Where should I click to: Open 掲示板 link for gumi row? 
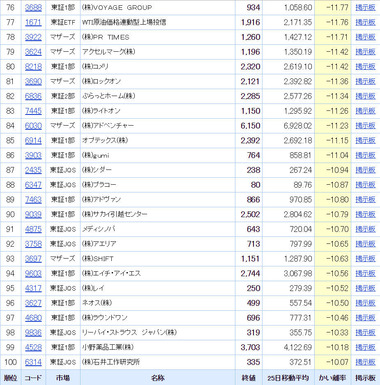[365, 155]
